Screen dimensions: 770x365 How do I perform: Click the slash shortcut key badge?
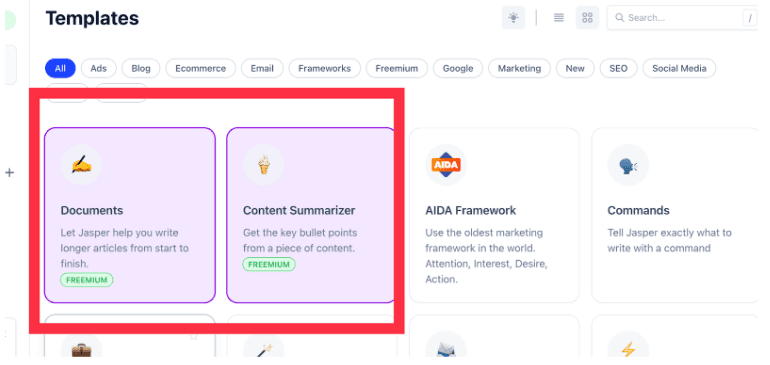coord(750,18)
